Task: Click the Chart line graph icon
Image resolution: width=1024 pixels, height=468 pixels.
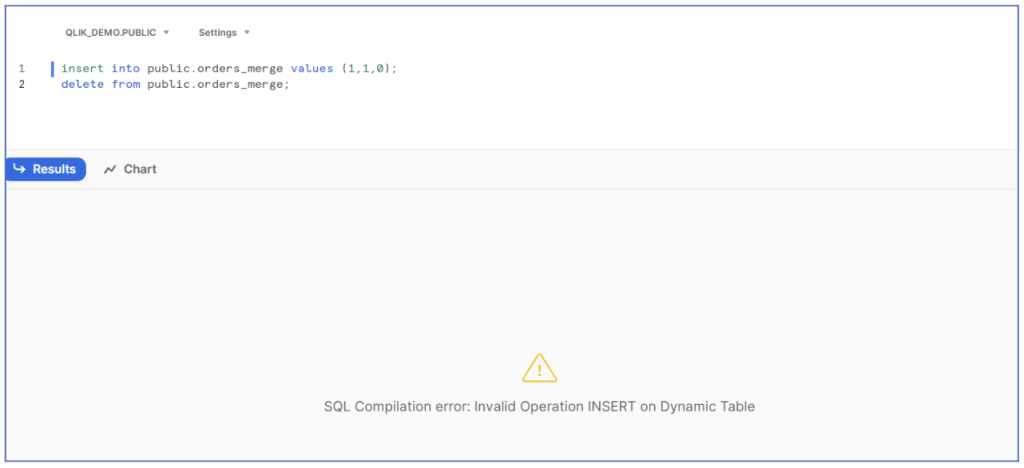Action: (x=110, y=169)
